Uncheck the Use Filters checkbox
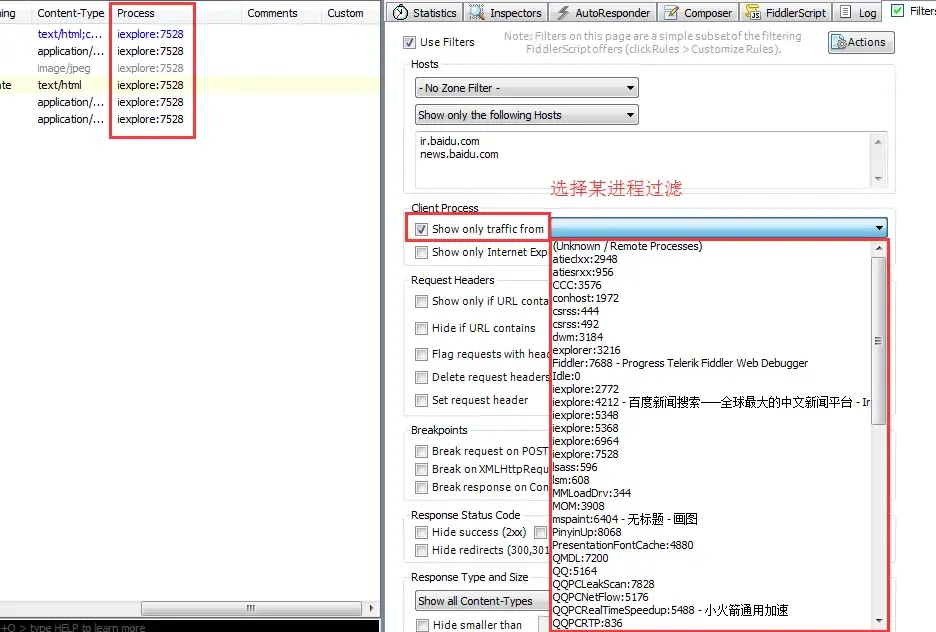The height and width of the screenshot is (632, 936). coord(409,42)
